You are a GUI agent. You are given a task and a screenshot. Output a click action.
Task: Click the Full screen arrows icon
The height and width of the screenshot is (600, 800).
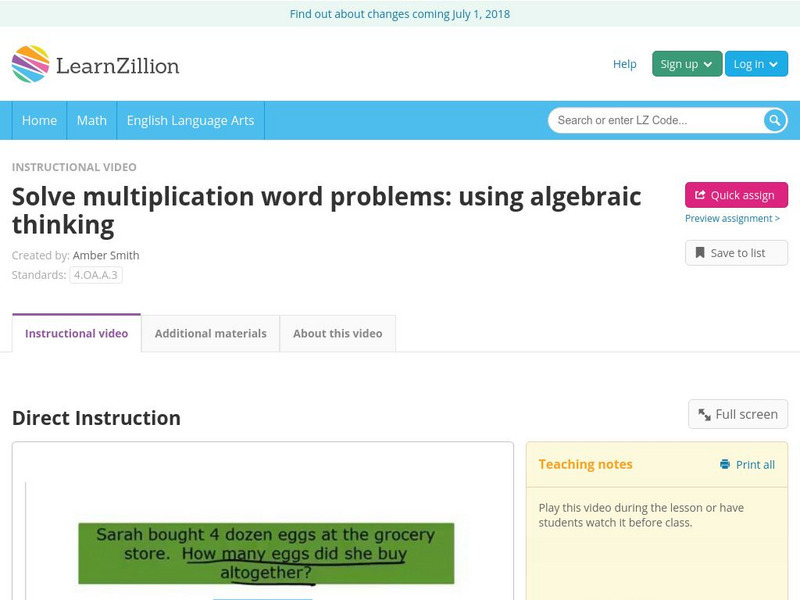(x=704, y=413)
